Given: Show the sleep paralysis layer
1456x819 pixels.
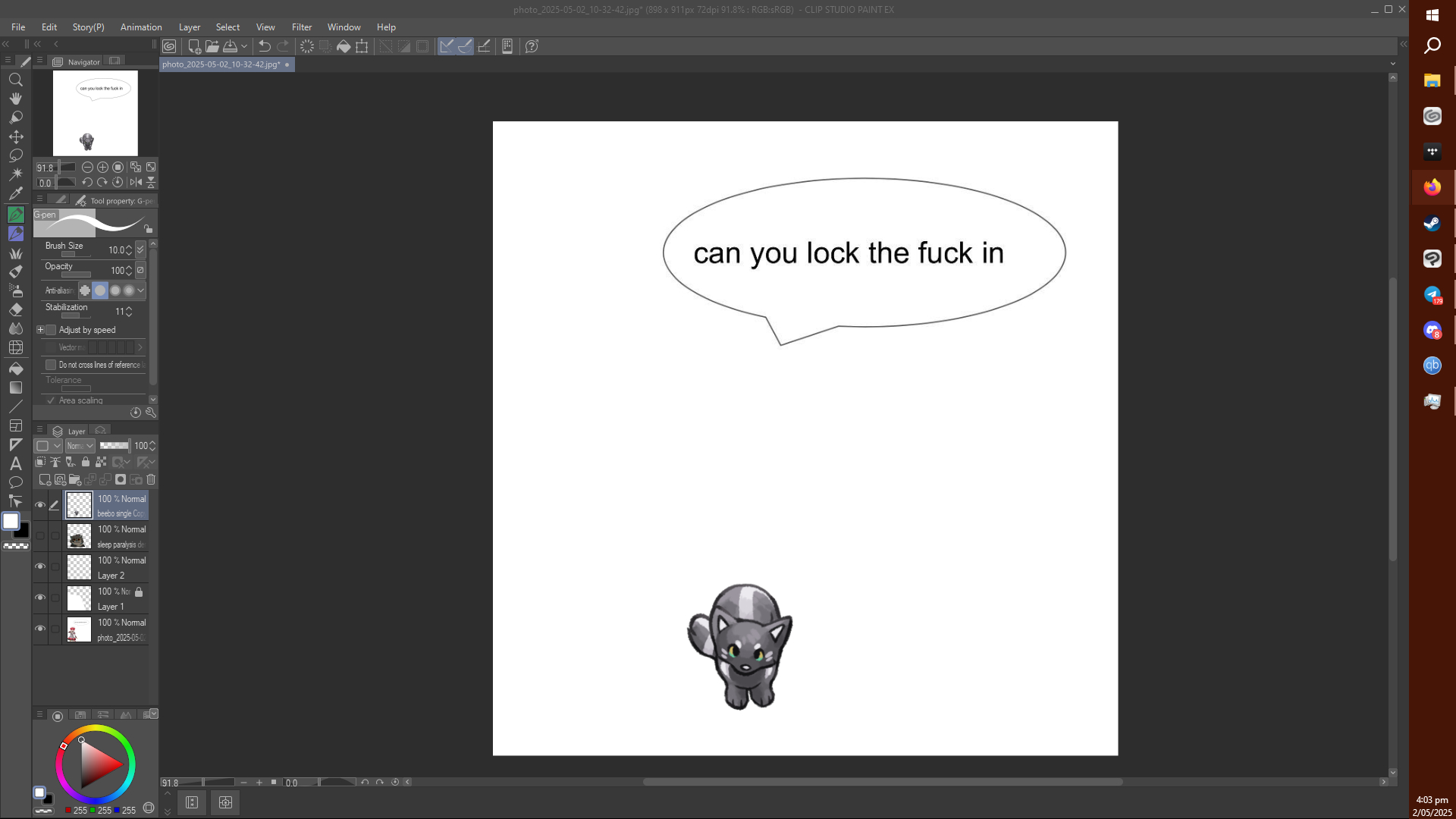Looking at the screenshot, I should click(40, 536).
